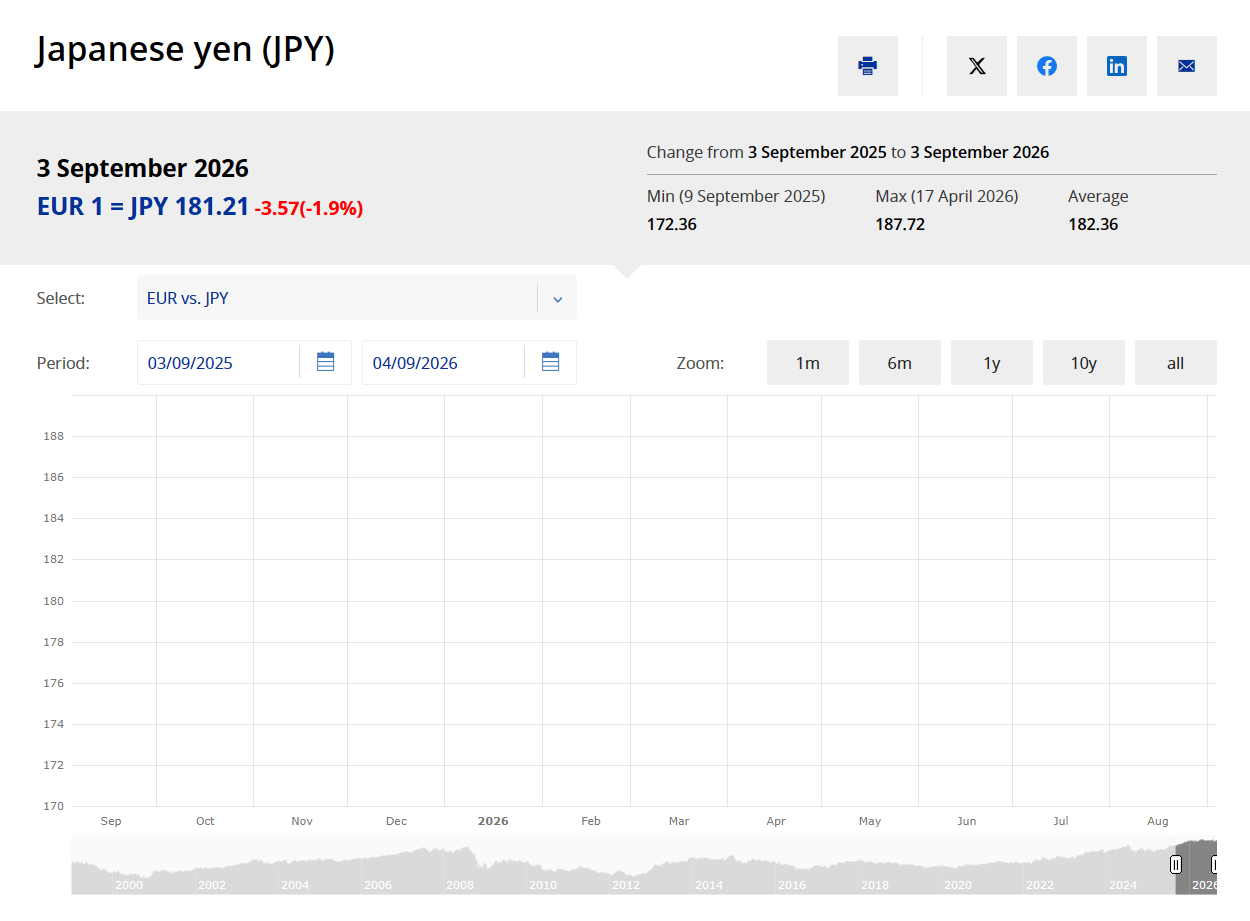Click the 2026 label on chart axis

pos(493,821)
